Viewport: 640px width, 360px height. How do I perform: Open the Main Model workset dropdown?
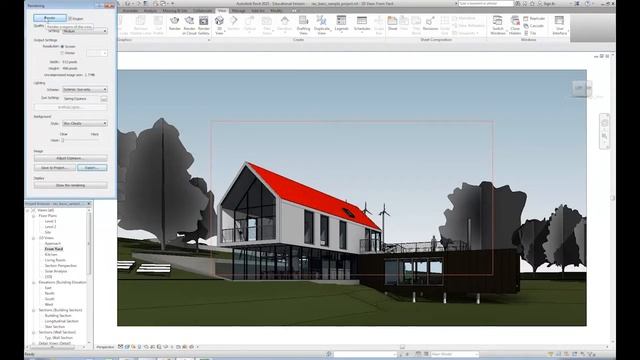click(x=454, y=354)
